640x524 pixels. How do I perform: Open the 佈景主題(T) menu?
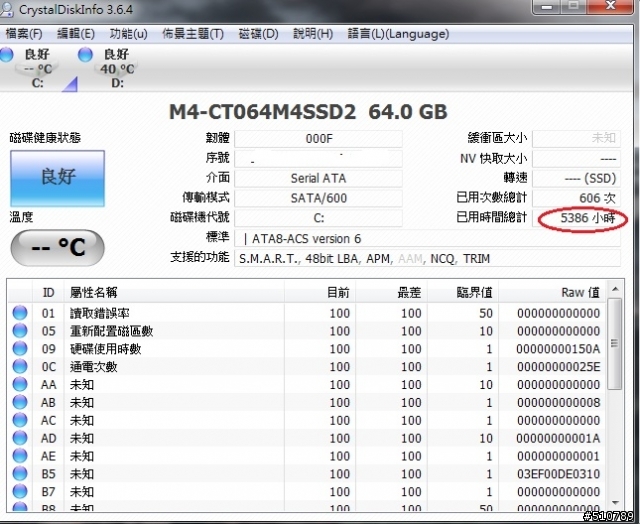click(193, 34)
